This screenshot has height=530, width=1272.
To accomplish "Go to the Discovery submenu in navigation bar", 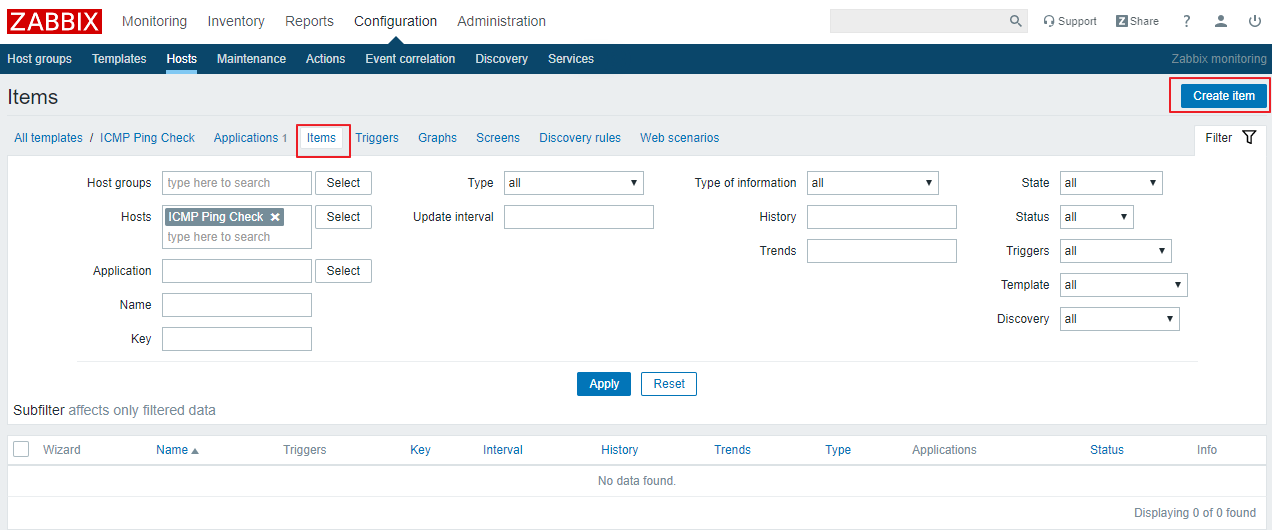I will point(501,59).
